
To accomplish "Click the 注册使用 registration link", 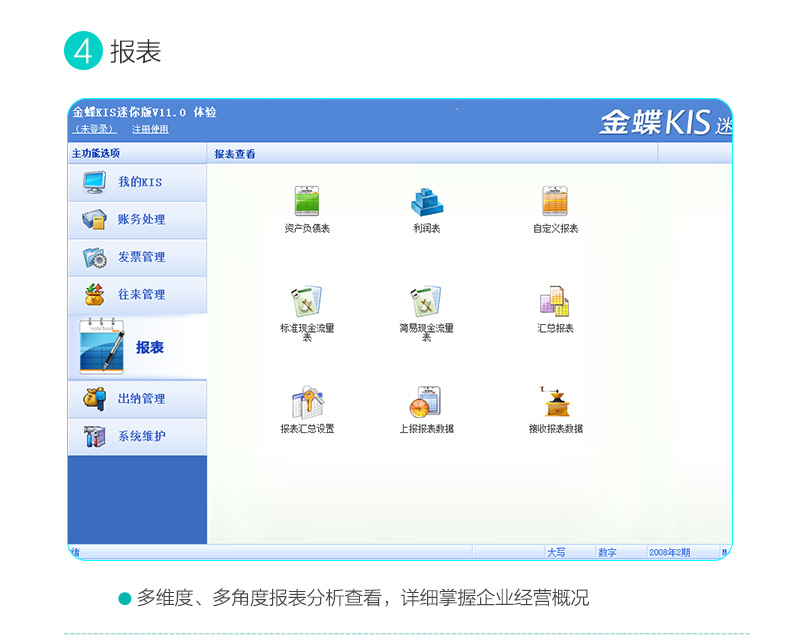I will point(150,129).
